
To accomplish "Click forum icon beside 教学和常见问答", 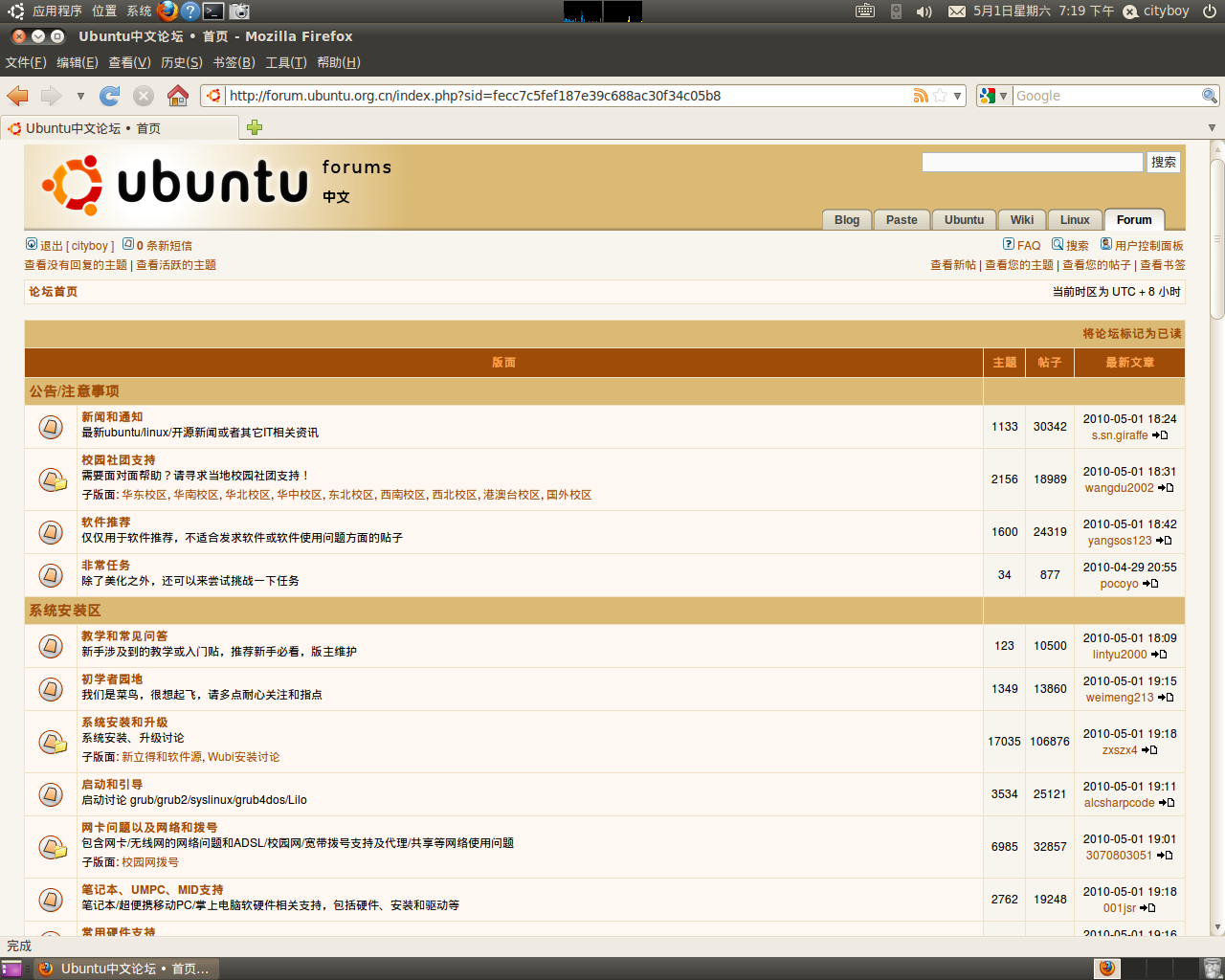I will click(51, 646).
